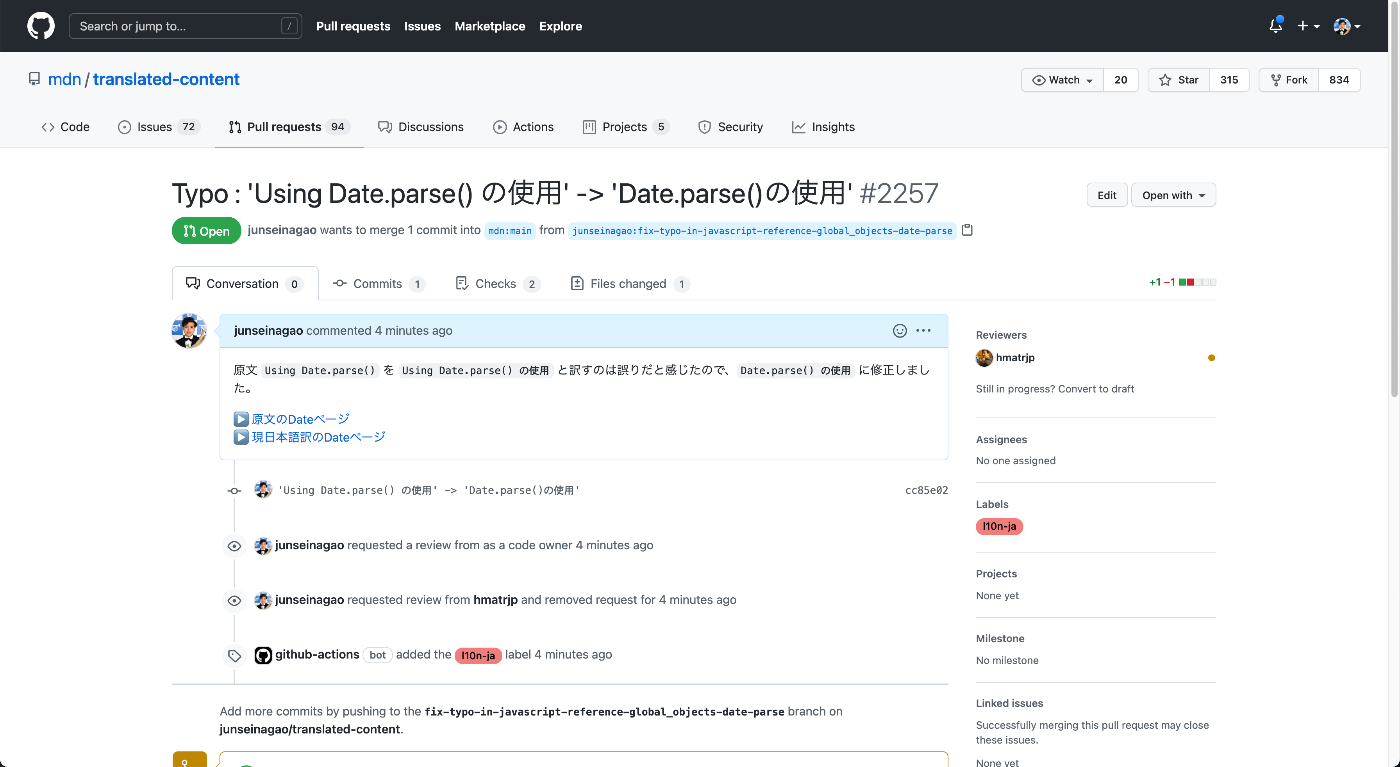
Task: Switch to the Code tab
Action: (65, 127)
